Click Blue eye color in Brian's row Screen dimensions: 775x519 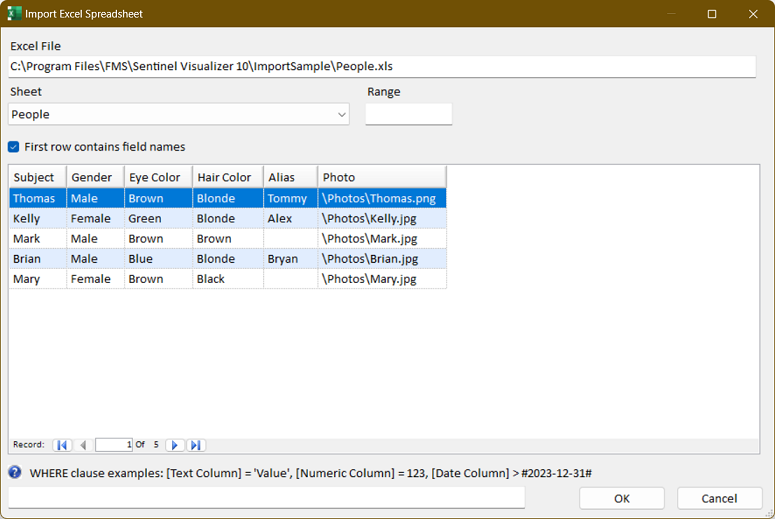coord(159,259)
